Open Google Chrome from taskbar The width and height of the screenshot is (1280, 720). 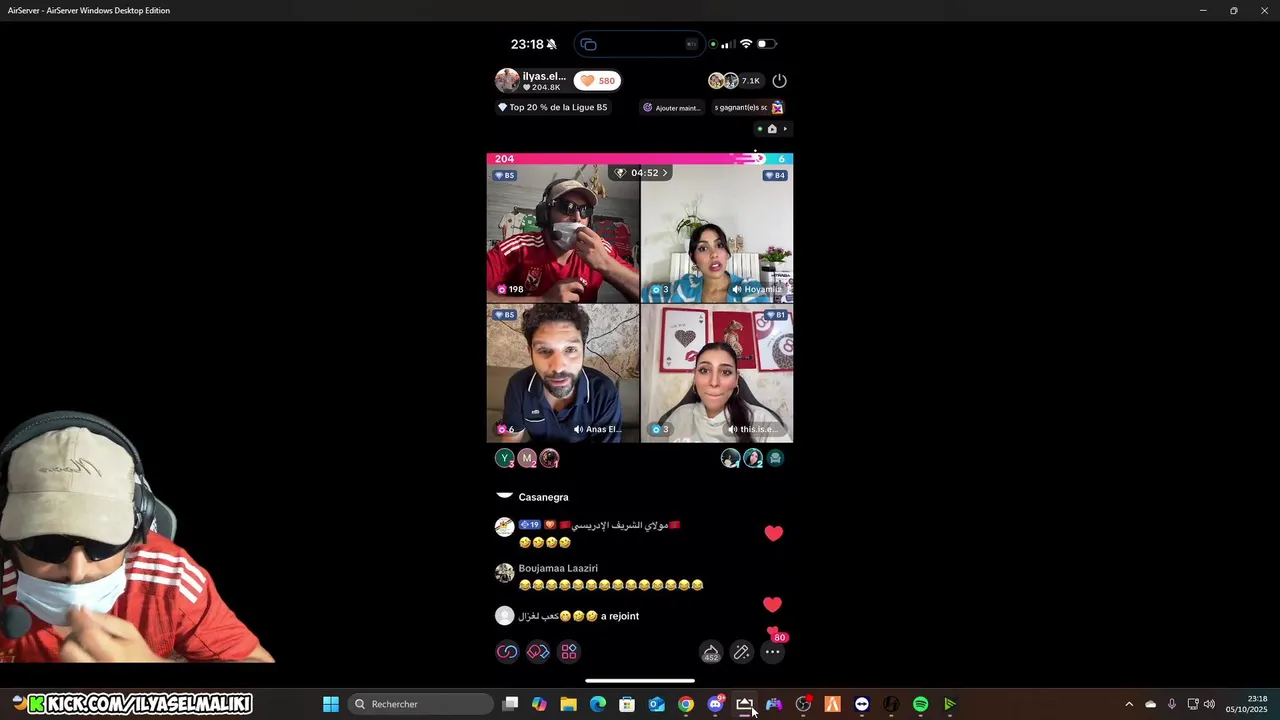(686, 704)
